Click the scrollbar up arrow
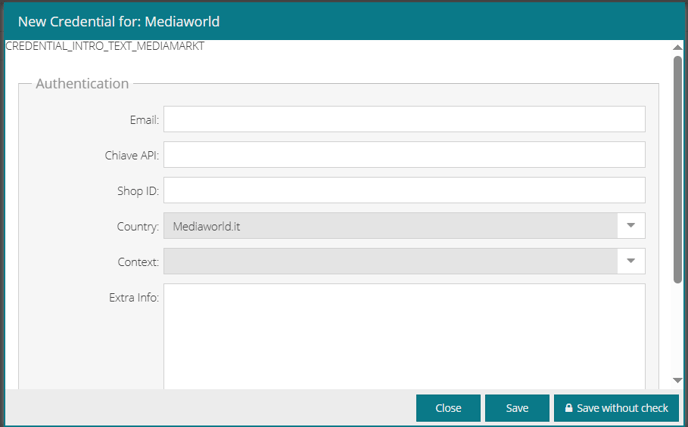The height and width of the screenshot is (427, 688). [x=677, y=47]
